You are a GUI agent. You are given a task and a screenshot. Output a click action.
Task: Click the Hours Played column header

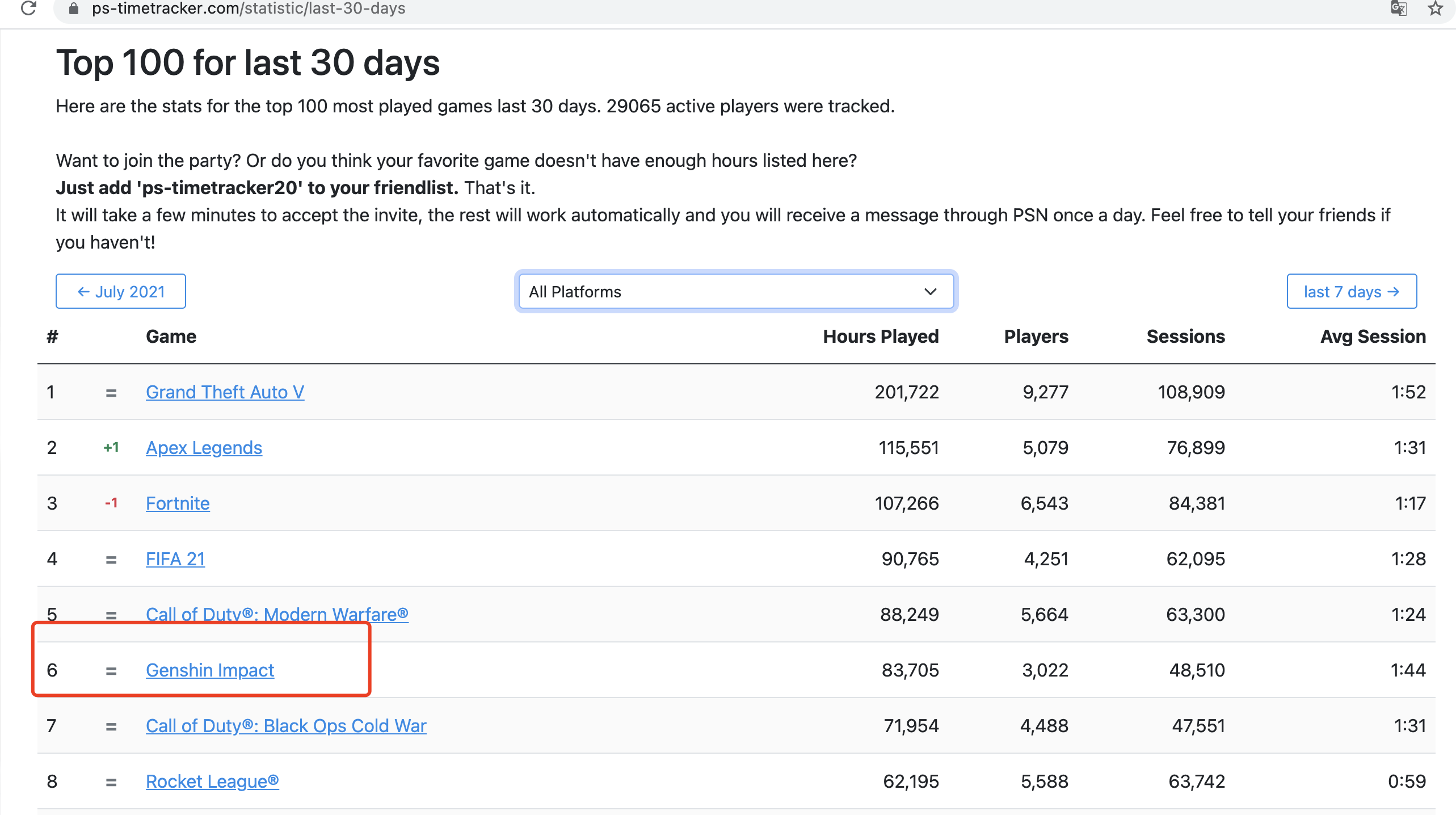881,337
